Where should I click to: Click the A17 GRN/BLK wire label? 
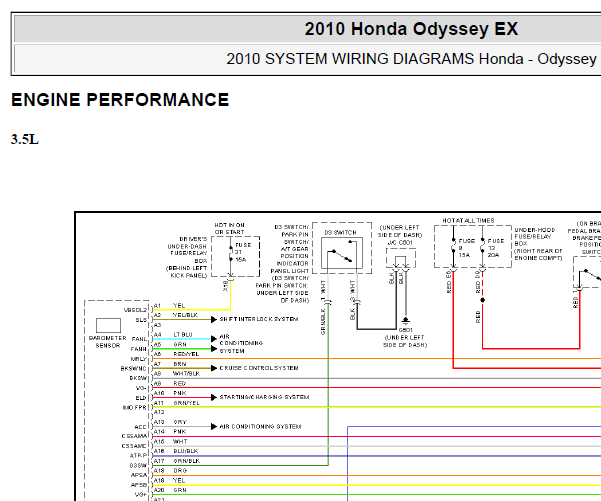coord(186,460)
